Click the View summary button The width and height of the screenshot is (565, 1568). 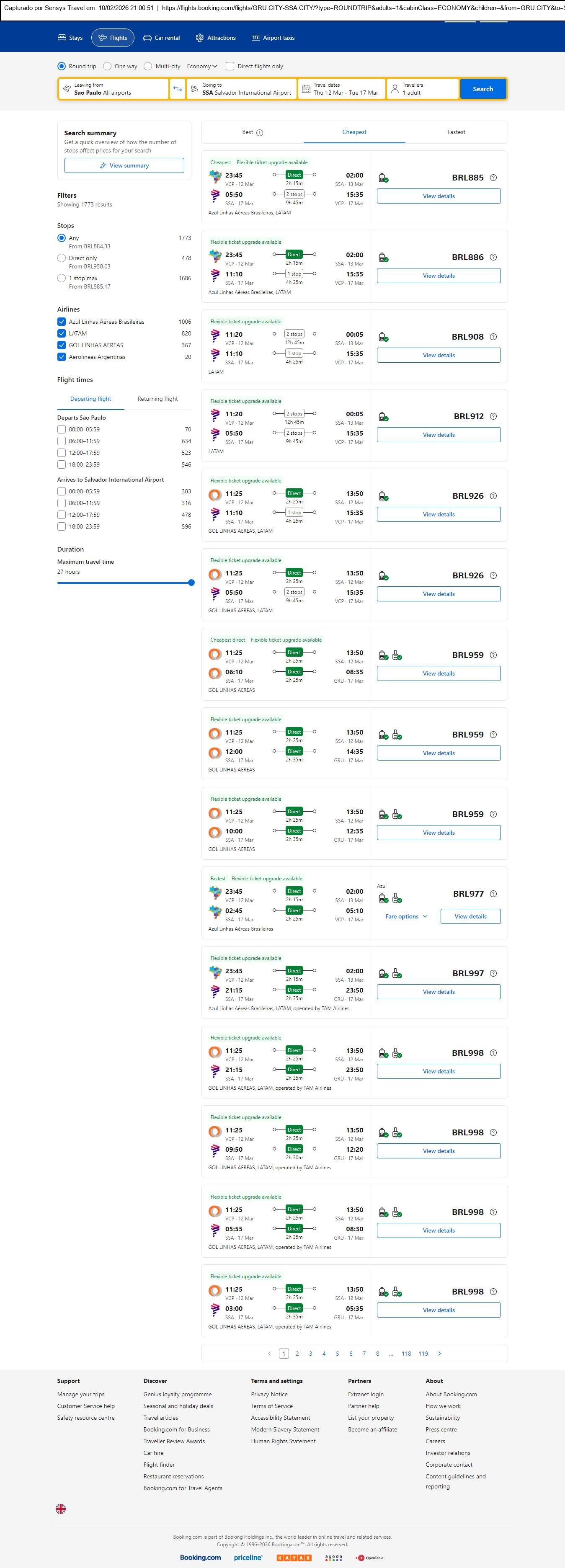pyautogui.click(x=124, y=165)
